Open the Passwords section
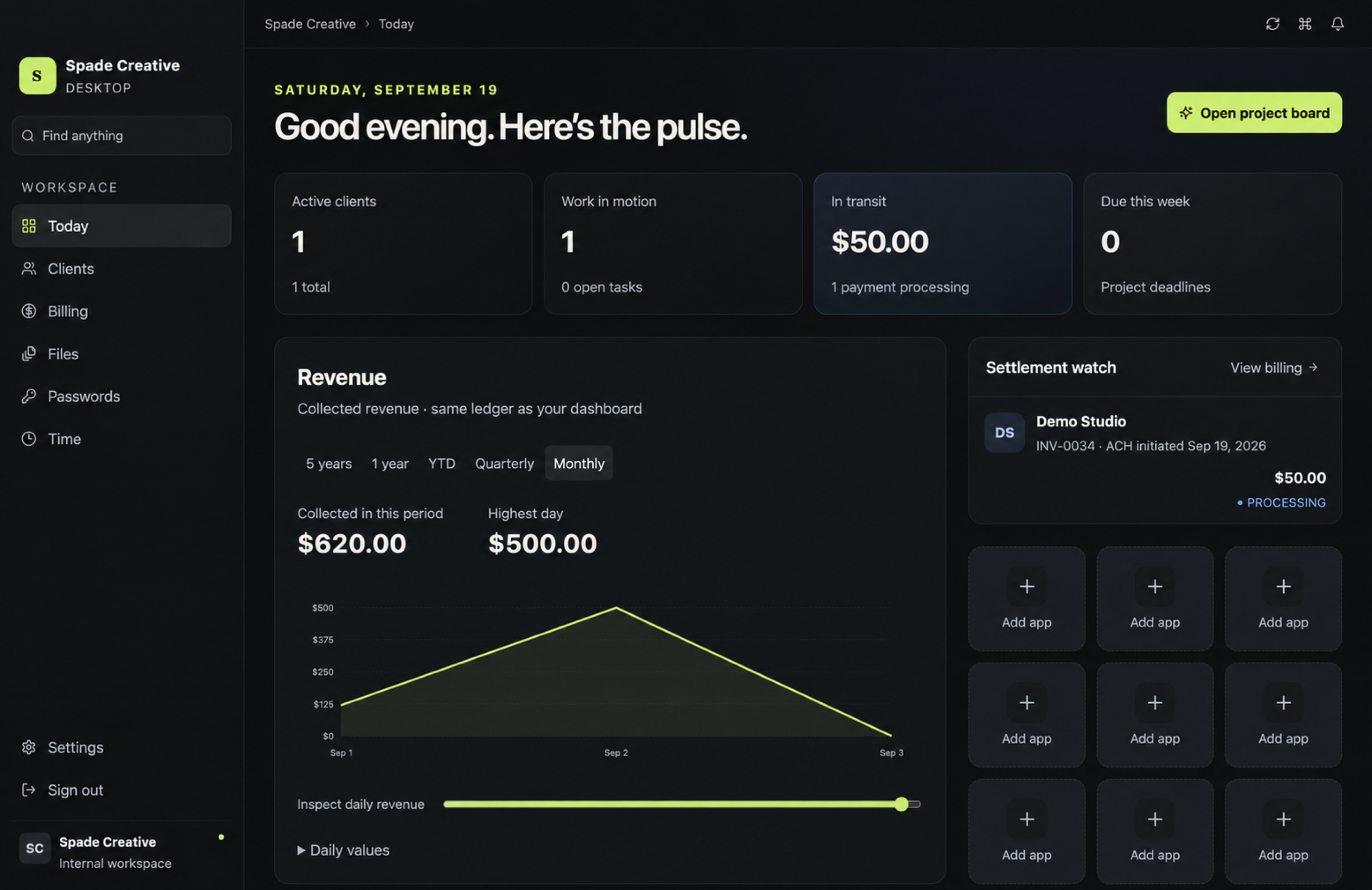 pos(121,396)
